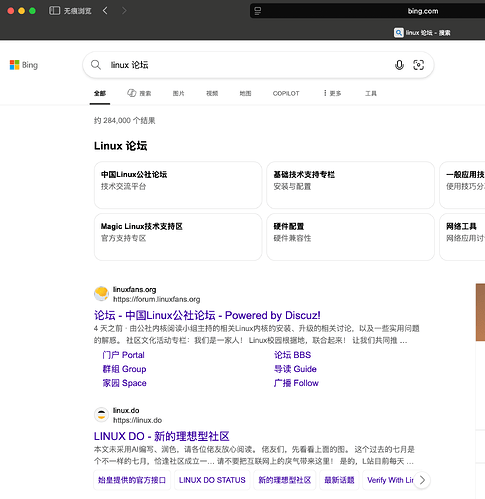Click the search magnifier icon in search box

[96, 65]
